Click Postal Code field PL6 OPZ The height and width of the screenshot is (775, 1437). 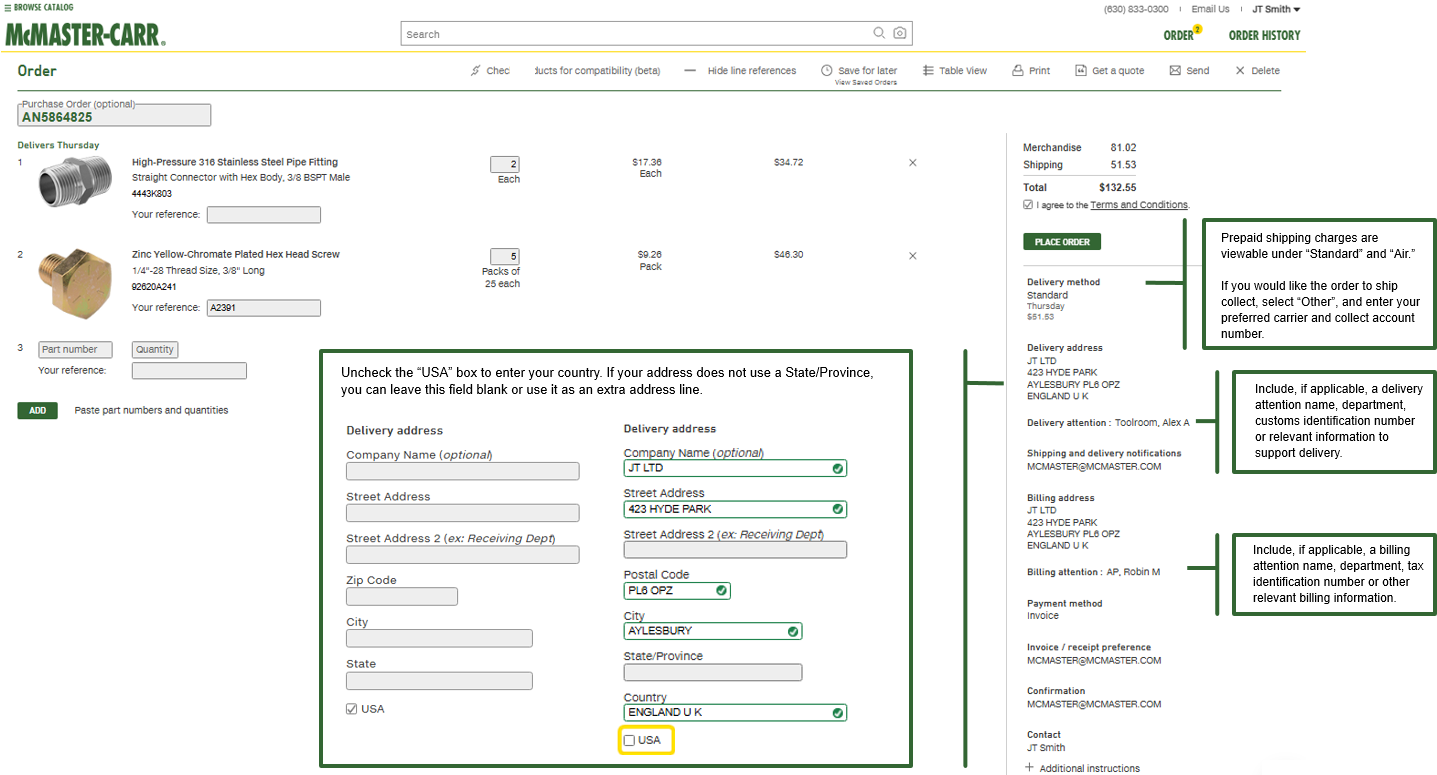(677, 591)
